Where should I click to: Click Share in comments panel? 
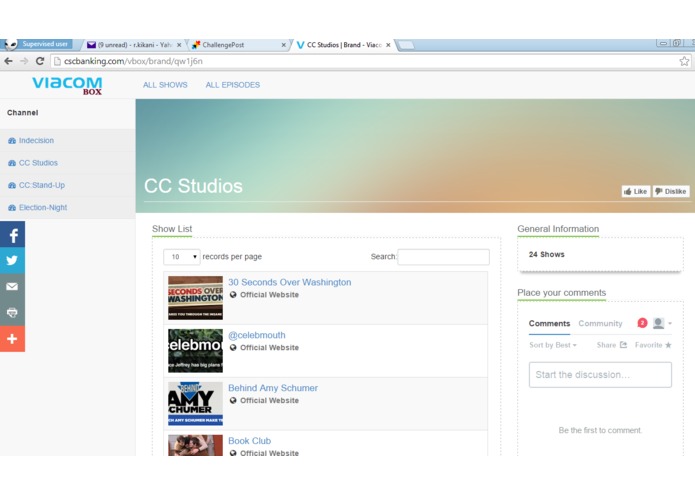[x=612, y=345]
